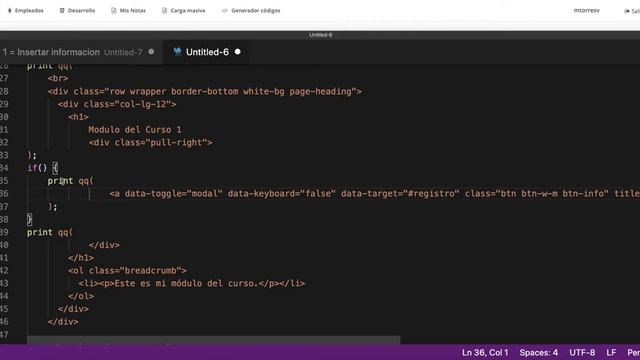Open the Empleados menu item

click(25, 11)
